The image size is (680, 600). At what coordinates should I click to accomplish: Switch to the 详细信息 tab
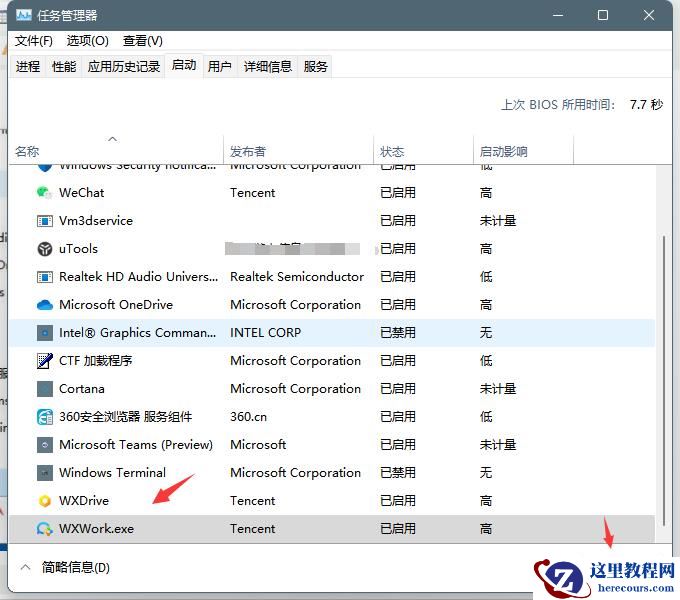tap(268, 66)
